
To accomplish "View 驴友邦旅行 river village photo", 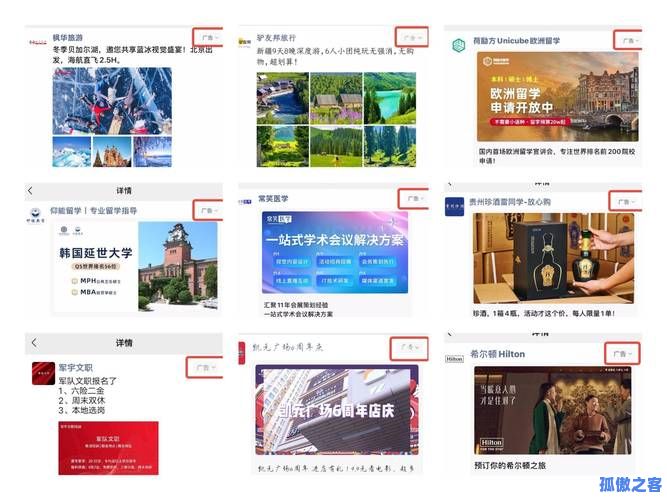I will (282, 98).
